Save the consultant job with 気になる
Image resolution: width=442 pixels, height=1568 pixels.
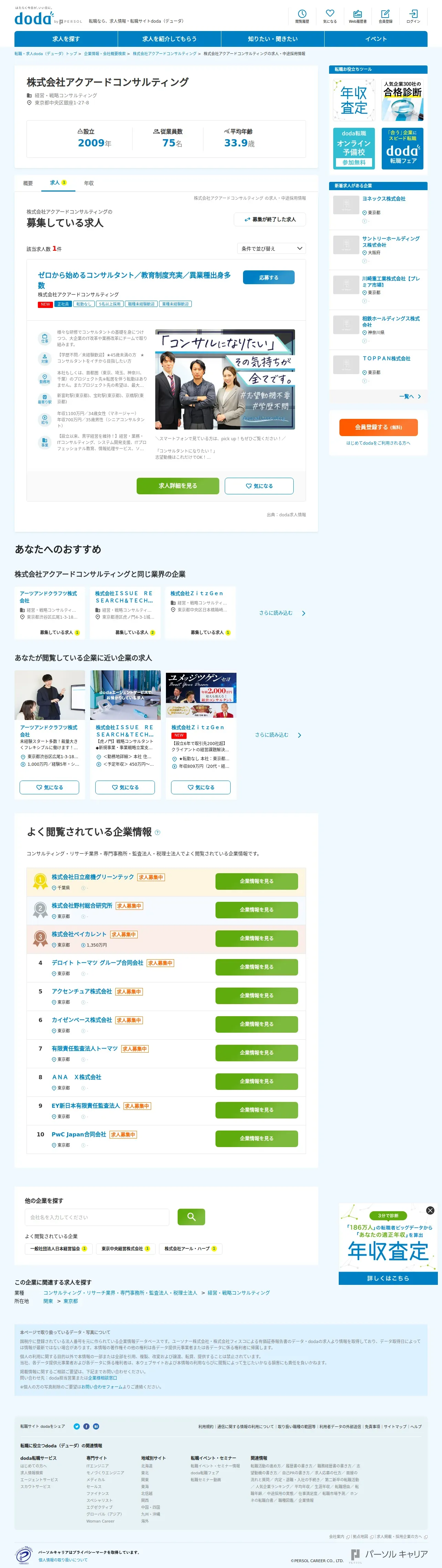(259, 486)
